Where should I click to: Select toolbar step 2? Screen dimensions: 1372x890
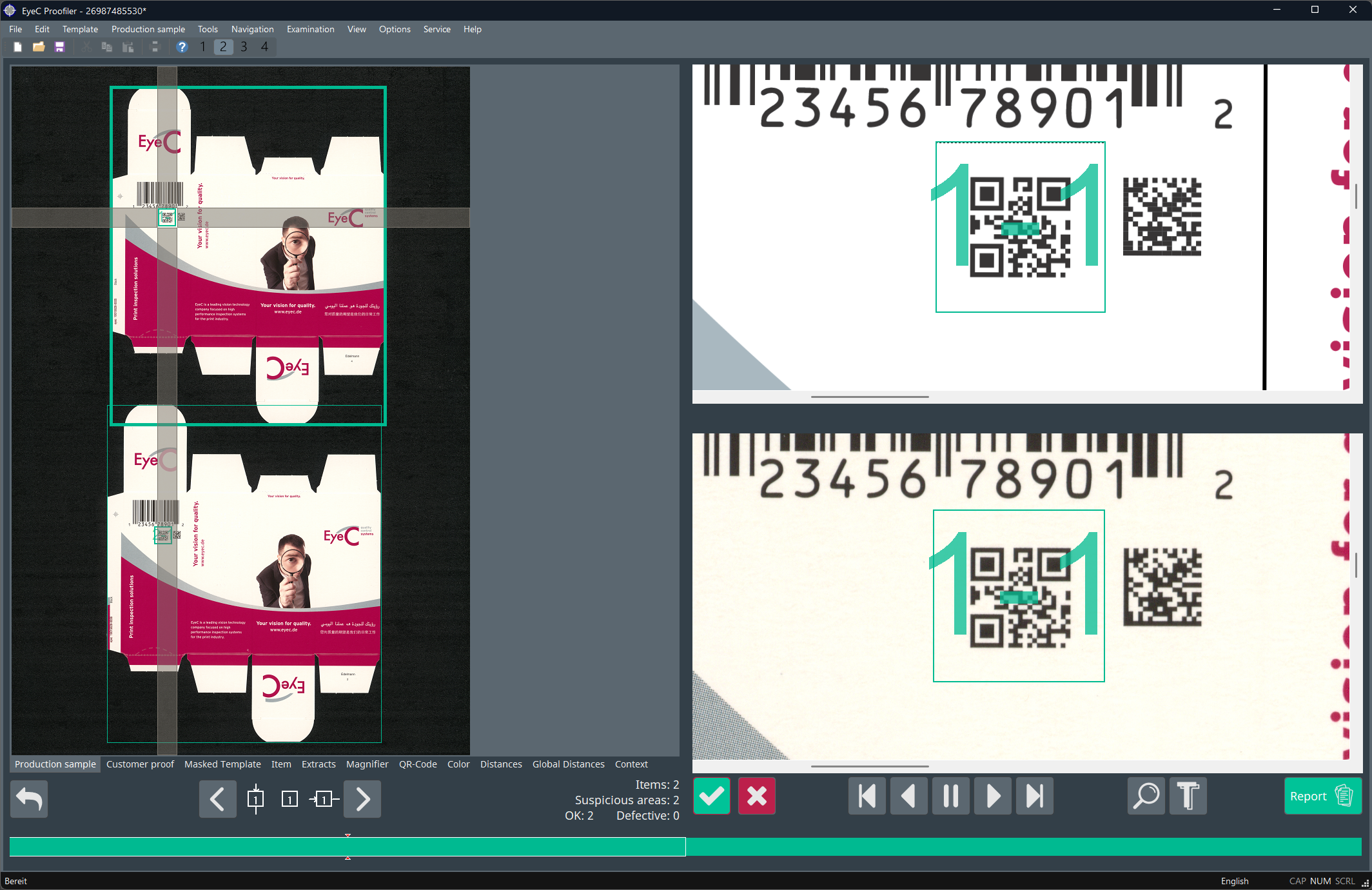click(x=223, y=46)
